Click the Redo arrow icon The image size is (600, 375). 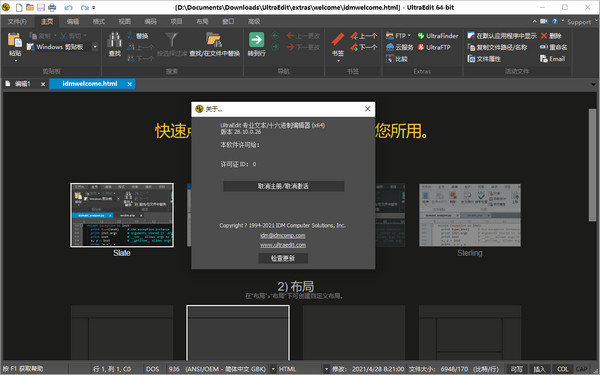pos(85,8)
